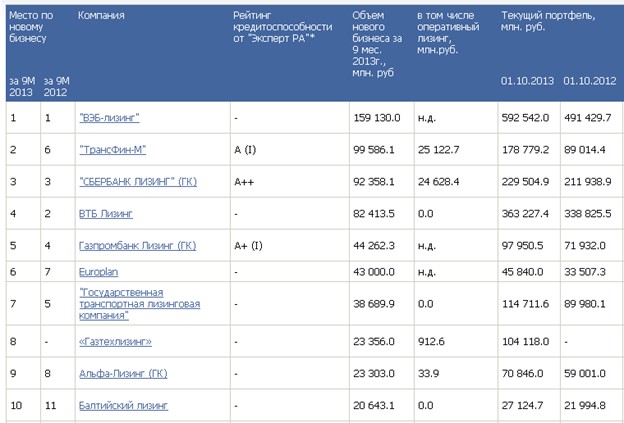Select the cell 338 825.5

click(x=588, y=214)
